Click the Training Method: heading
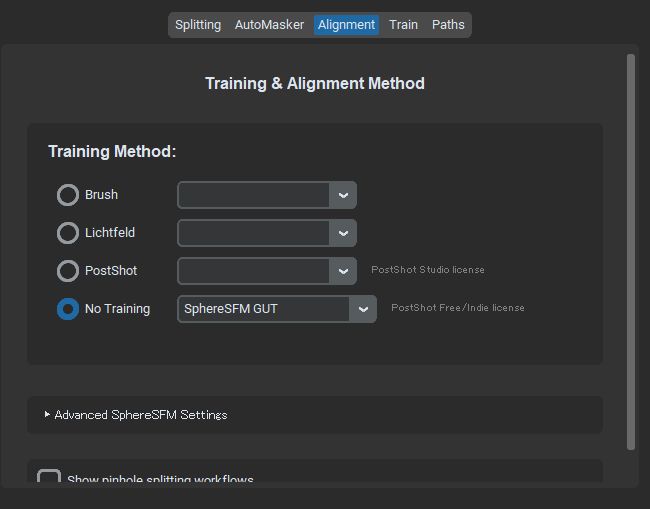Image resolution: width=650 pixels, height=509 pixels. tap(112, 151)
